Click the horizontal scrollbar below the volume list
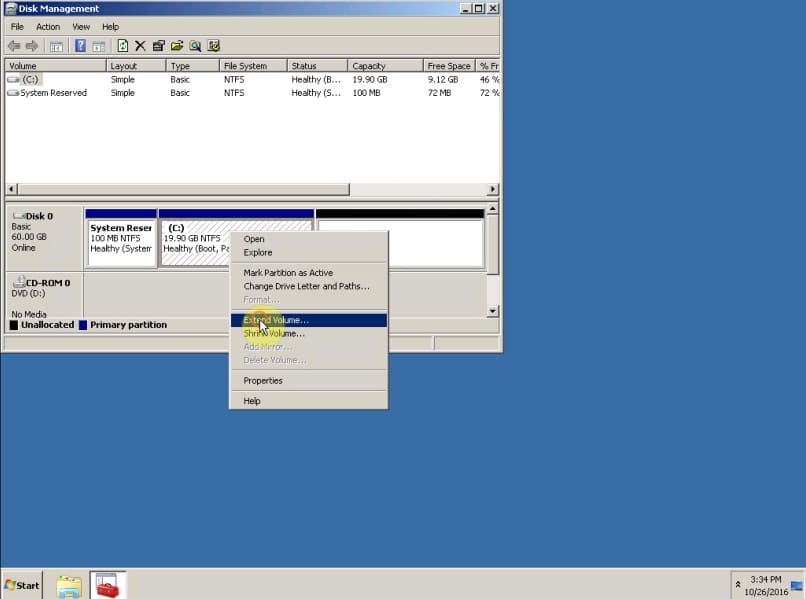Image resolution: width=806 pixels, height=599 pixels. click(175, 189)
